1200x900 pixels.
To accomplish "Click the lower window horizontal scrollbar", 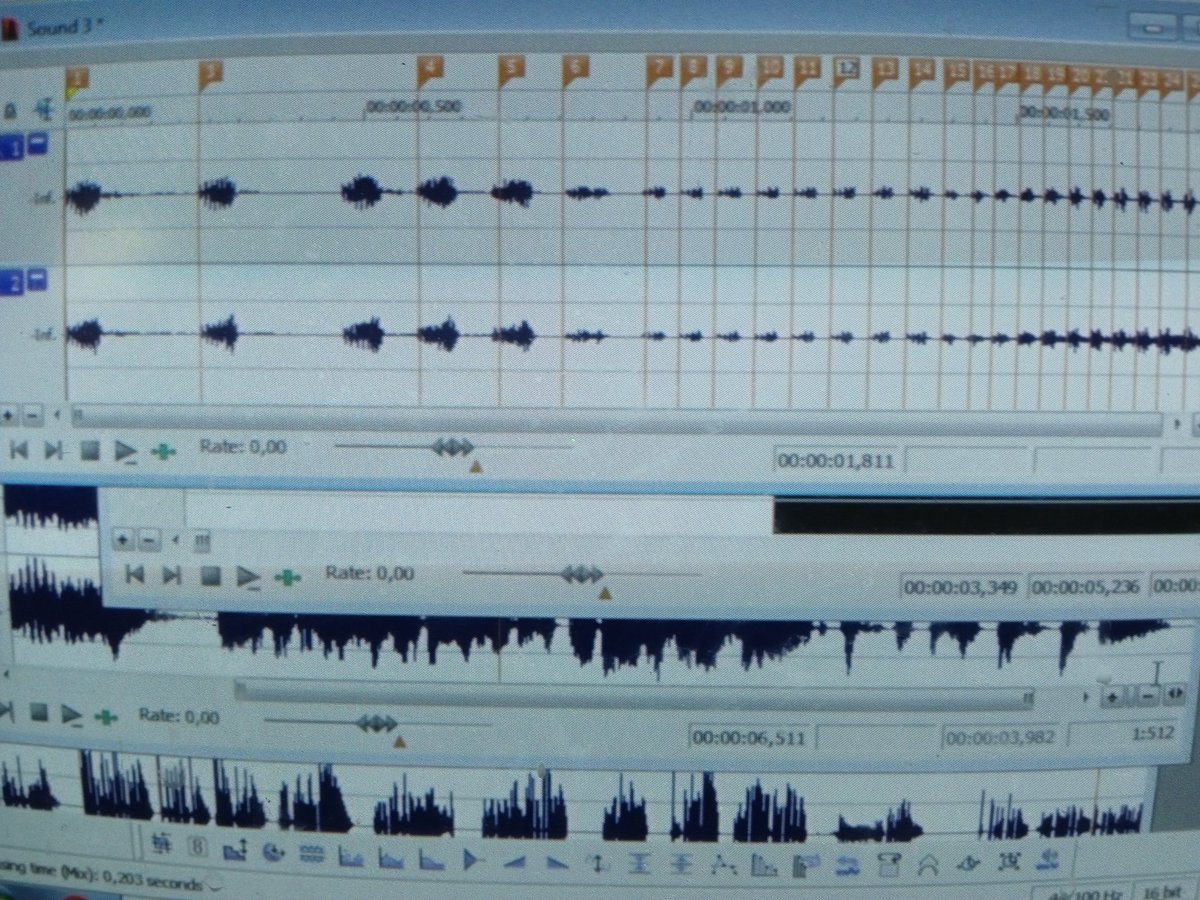I will 635,693.
